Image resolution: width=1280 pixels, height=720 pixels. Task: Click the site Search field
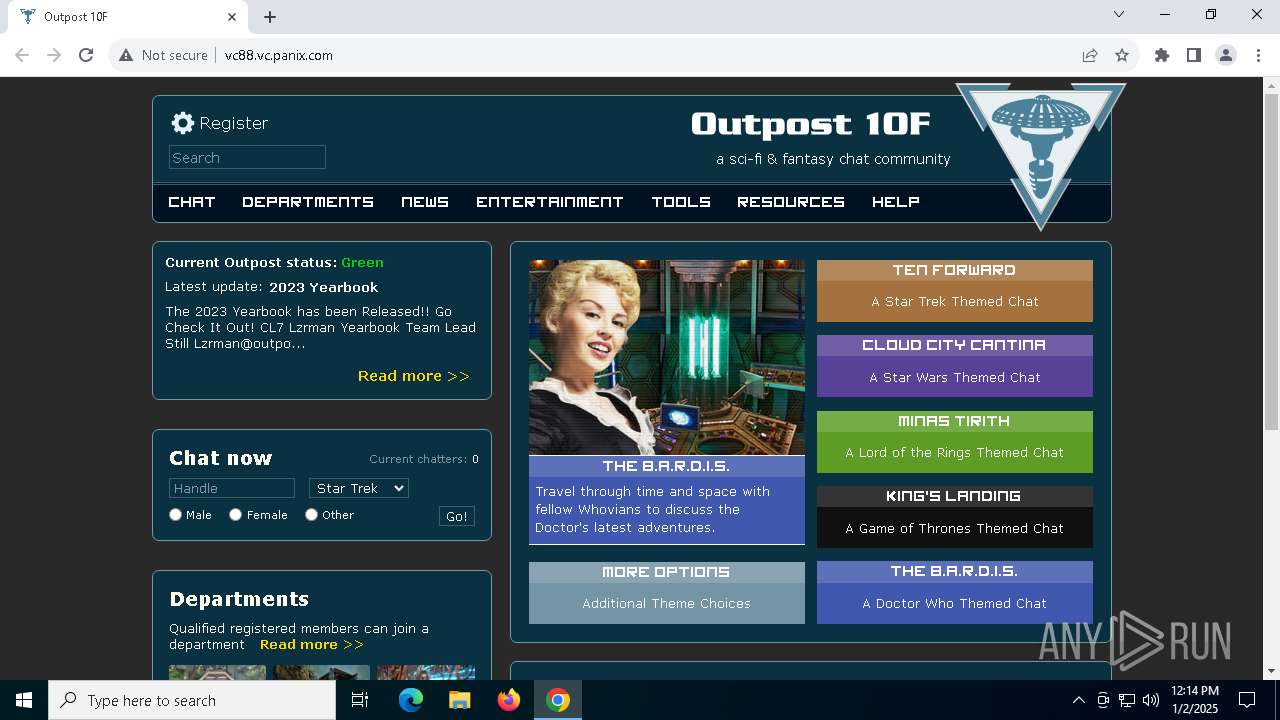pos(247,157)
